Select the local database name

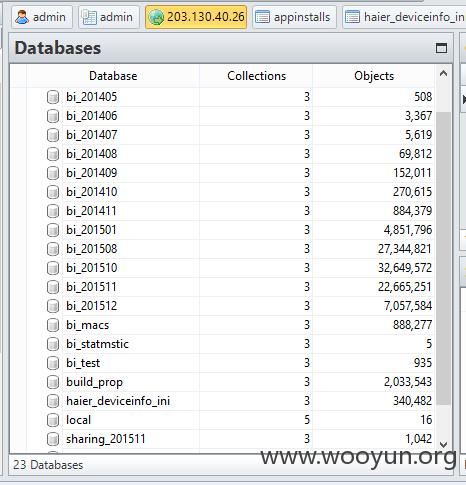tap(78, 420)
